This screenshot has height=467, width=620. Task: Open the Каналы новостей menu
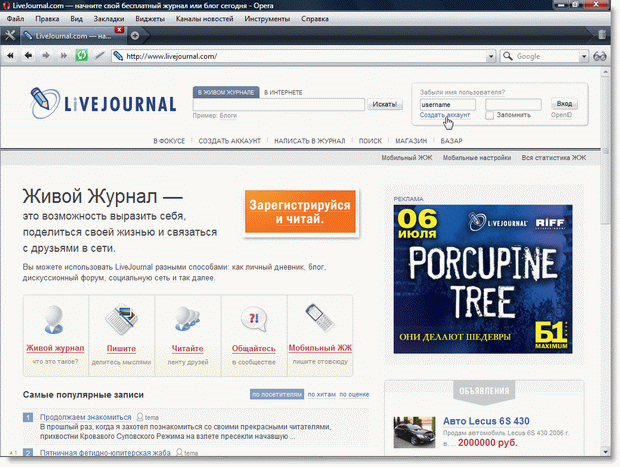pyautogui.click(x=204, y=19)
